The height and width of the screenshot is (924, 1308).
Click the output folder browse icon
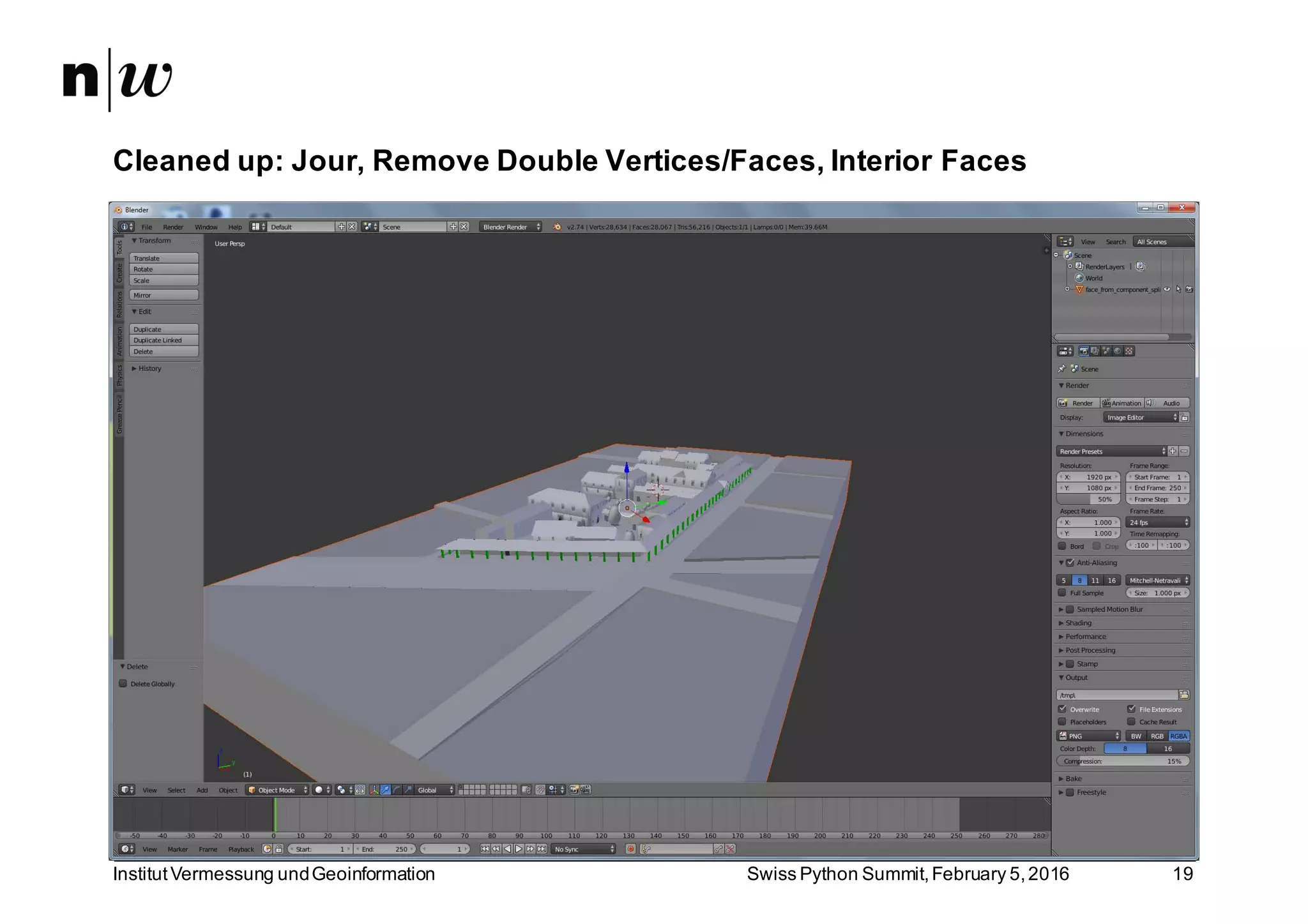(1184, 695)
